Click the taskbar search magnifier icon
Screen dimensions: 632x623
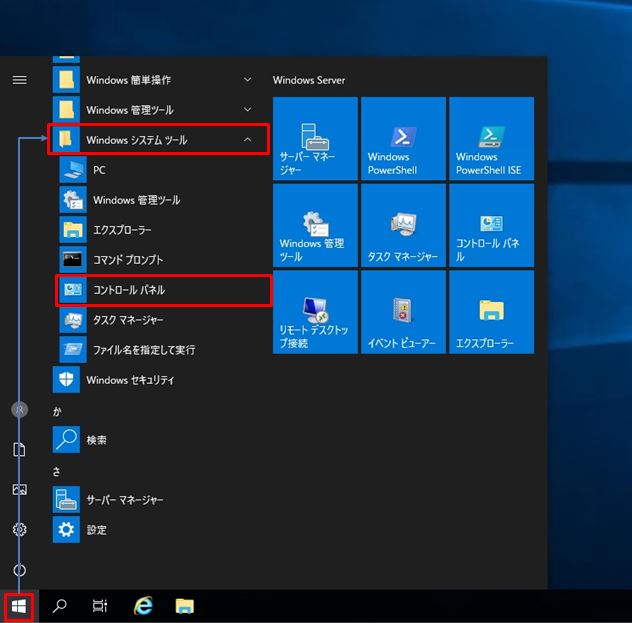click(60, 606)
